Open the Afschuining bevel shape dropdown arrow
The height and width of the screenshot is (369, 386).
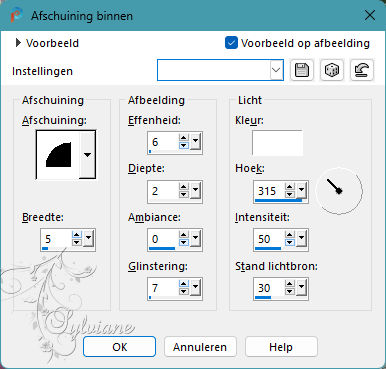coord(87,154)
